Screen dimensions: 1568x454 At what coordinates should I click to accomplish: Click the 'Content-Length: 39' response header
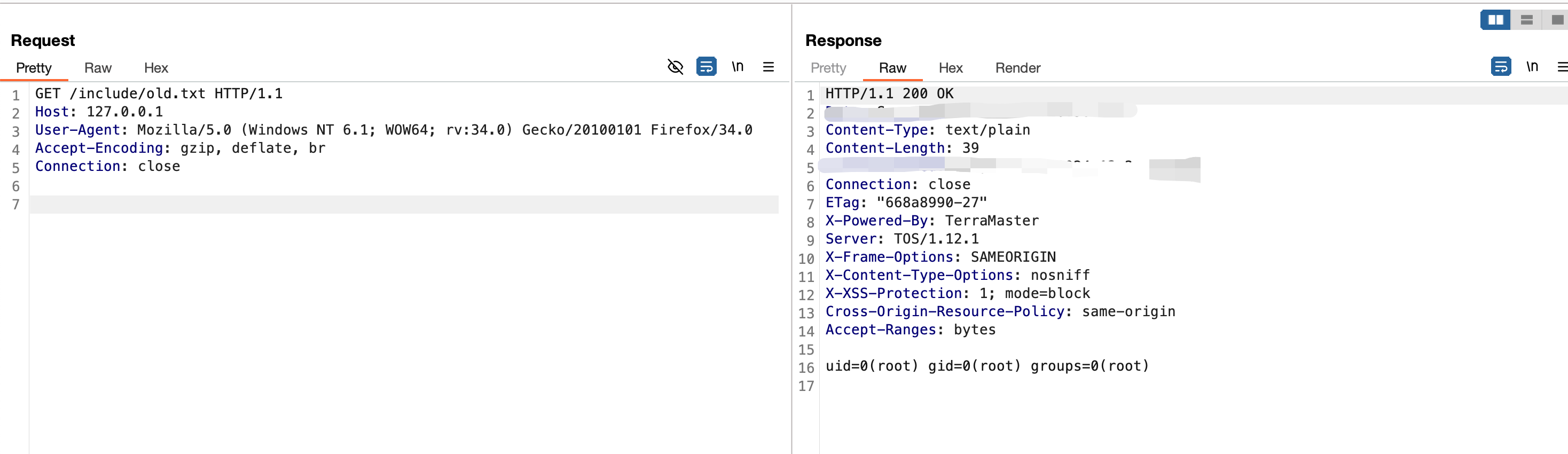pyautogui.click(x=902, y=148)
